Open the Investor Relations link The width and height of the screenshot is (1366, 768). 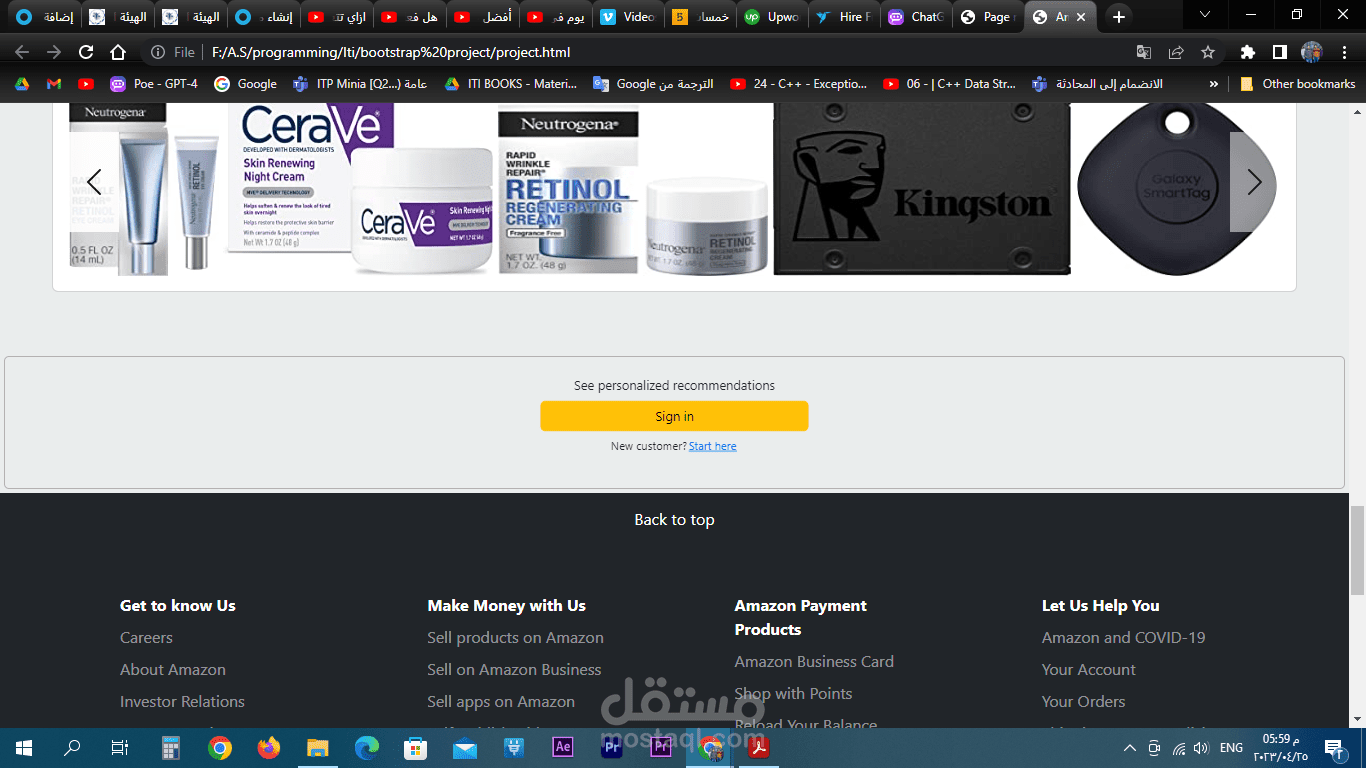[x=182, y=702]
